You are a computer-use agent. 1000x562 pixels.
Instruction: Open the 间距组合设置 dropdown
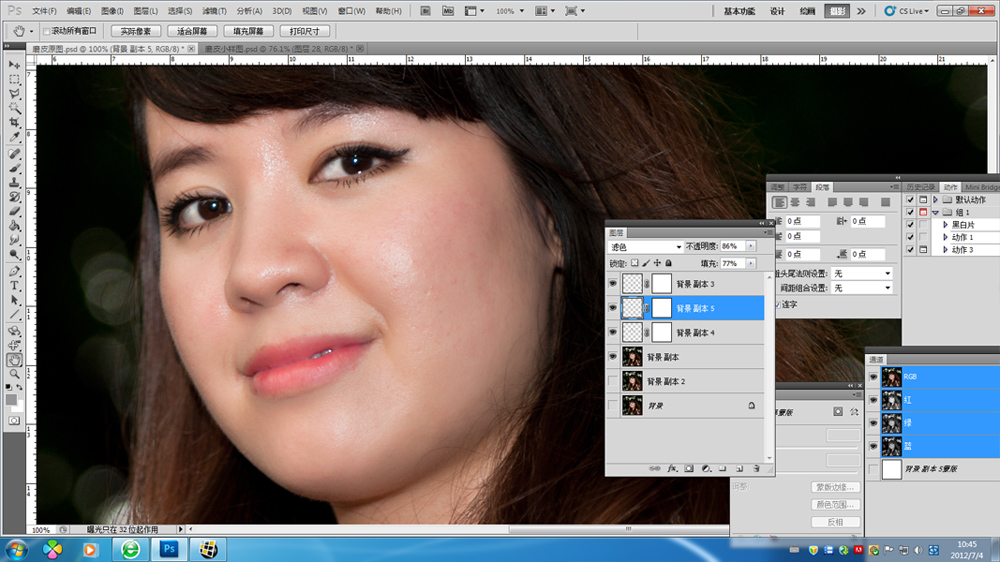[x=862, y=288]
